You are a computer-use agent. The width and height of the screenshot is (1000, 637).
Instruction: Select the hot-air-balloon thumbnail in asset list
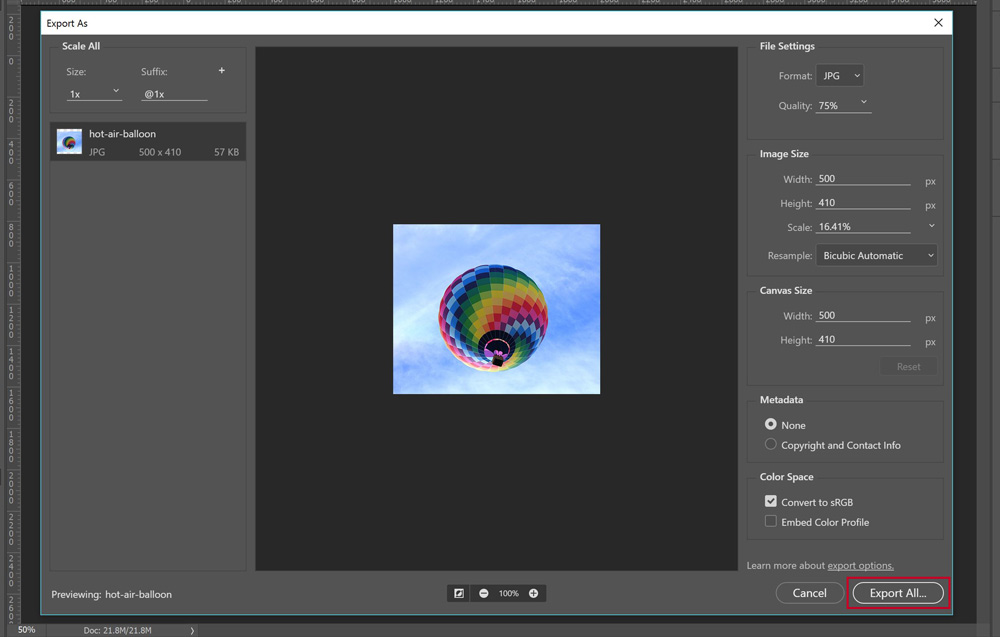coord(69,142)
